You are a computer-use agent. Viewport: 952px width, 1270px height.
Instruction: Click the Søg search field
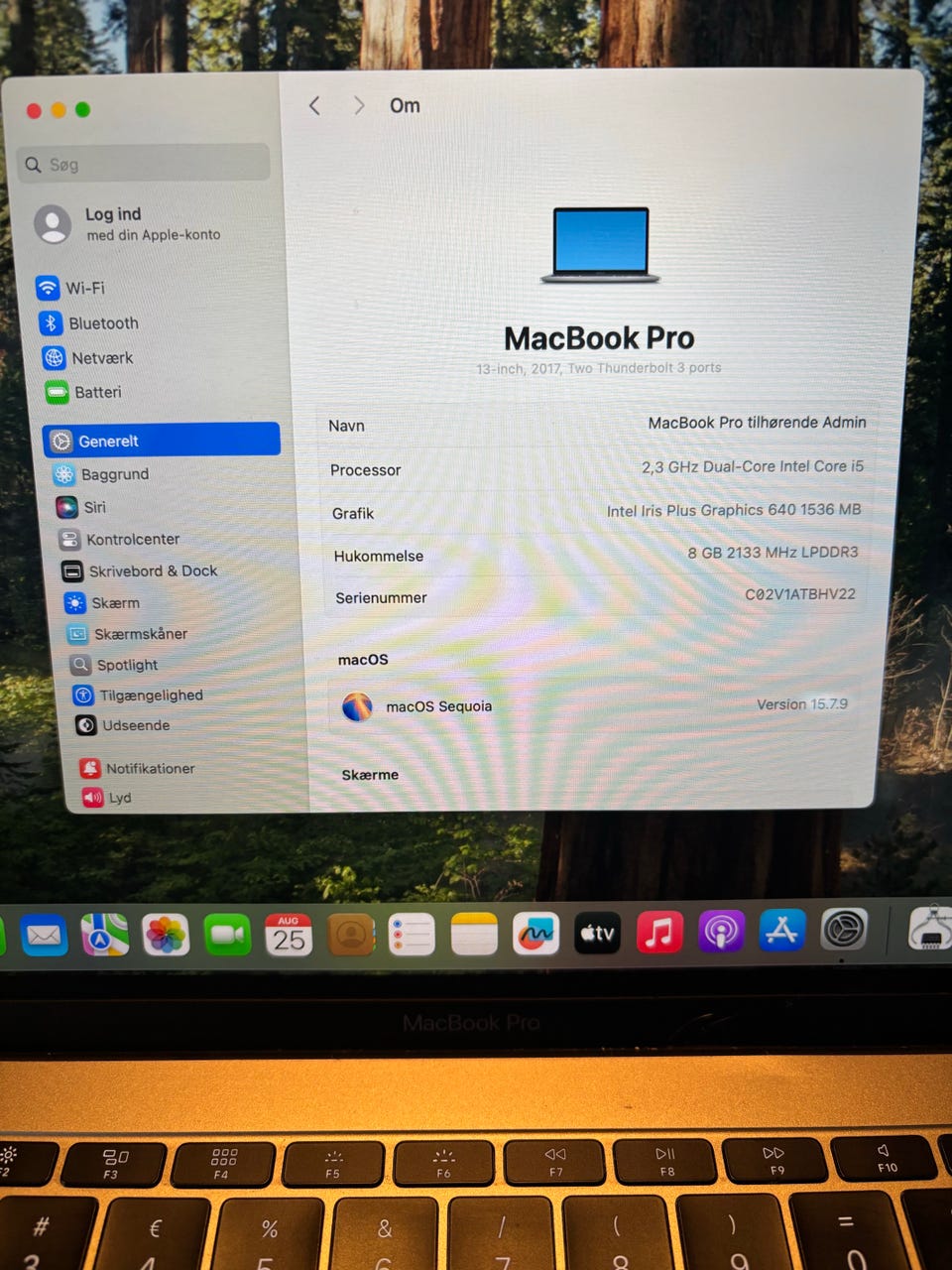(x=145, y=164)
